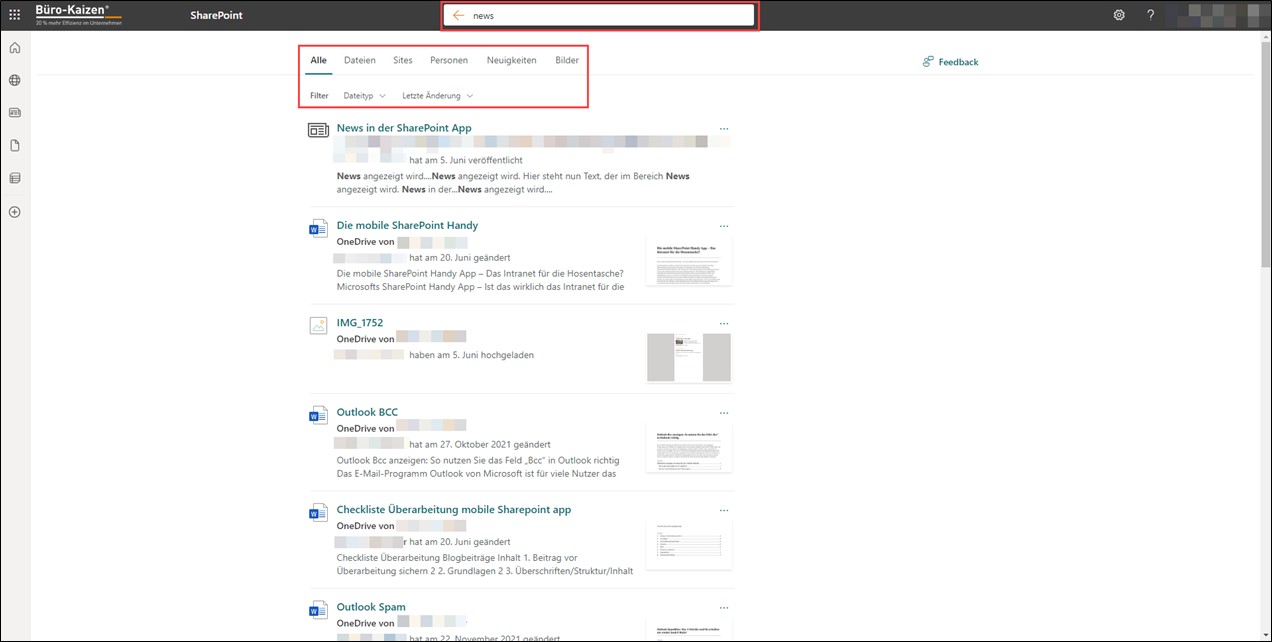Click text 'hat am 5. Juni veröffentlicht'
This screenshot has height=642, width=1272.
tap(466, 160)
